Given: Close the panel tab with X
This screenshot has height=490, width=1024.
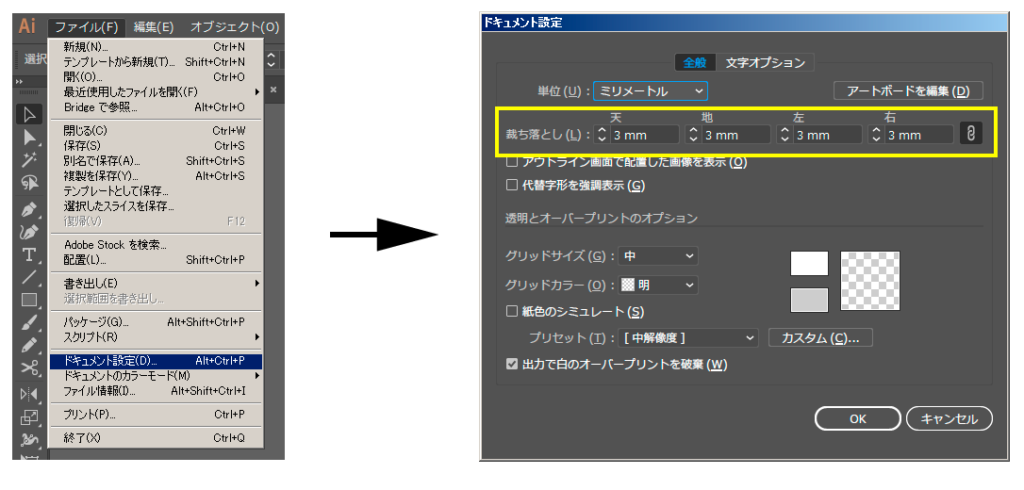Looking at the screenshot, I should tap(274, 90).
